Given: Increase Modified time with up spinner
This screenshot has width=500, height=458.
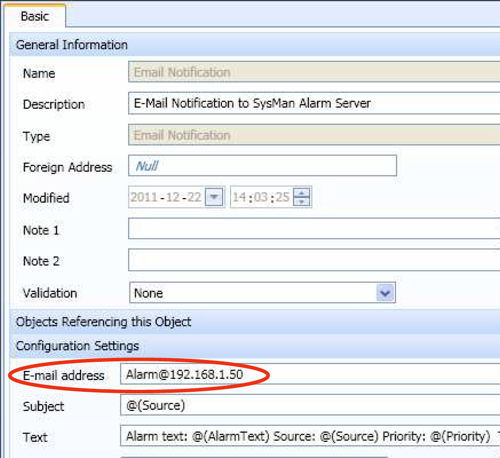Looking at the screenshot, I should (x=302, y=193).
